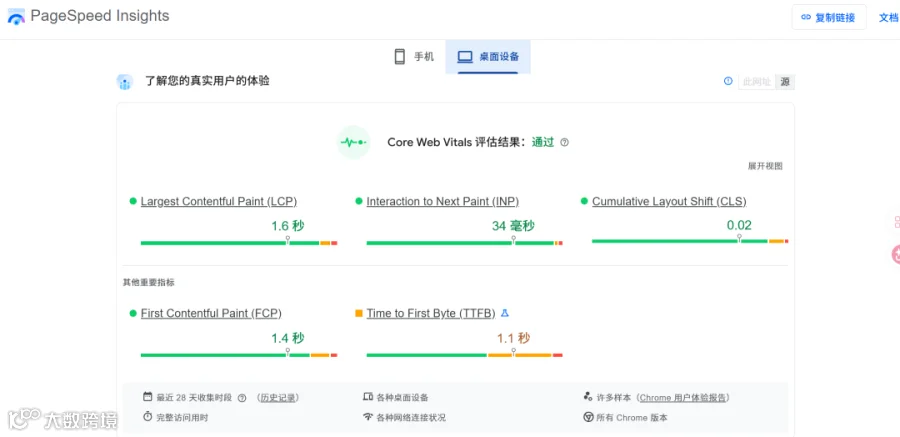The height and width of the screenshot is (437, 900).
Task: Click the green status dot beside CLS
Action: 584,201
